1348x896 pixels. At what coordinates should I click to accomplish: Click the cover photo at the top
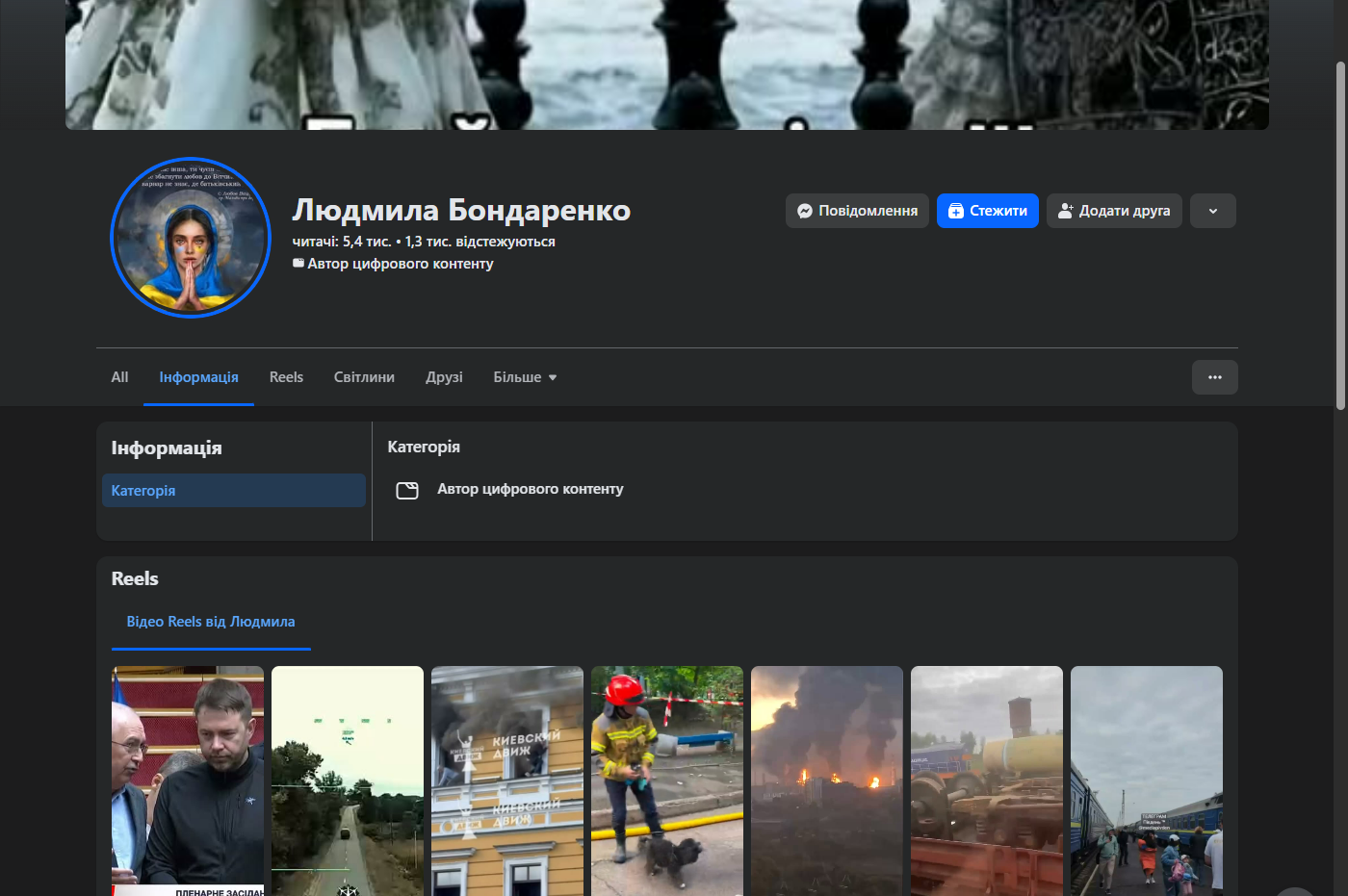(667, 64)
